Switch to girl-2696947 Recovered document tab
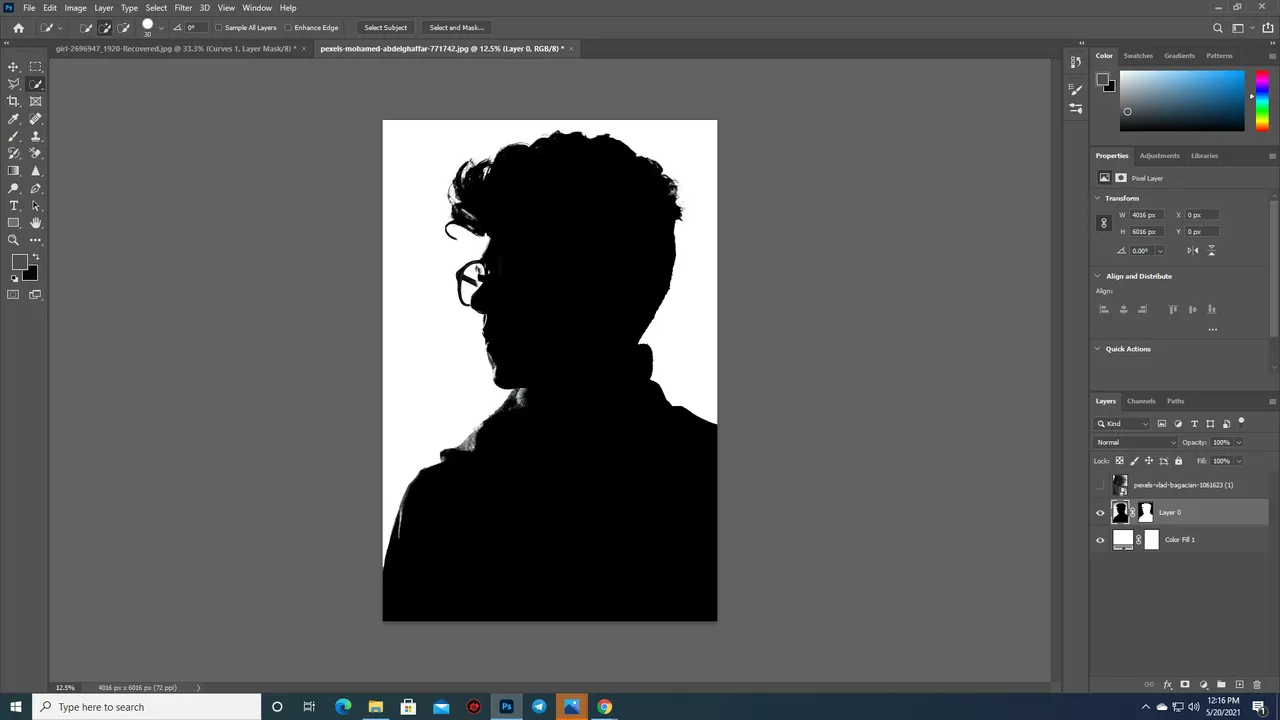This screenshot has width=1280, height=720. pos(175,48)
